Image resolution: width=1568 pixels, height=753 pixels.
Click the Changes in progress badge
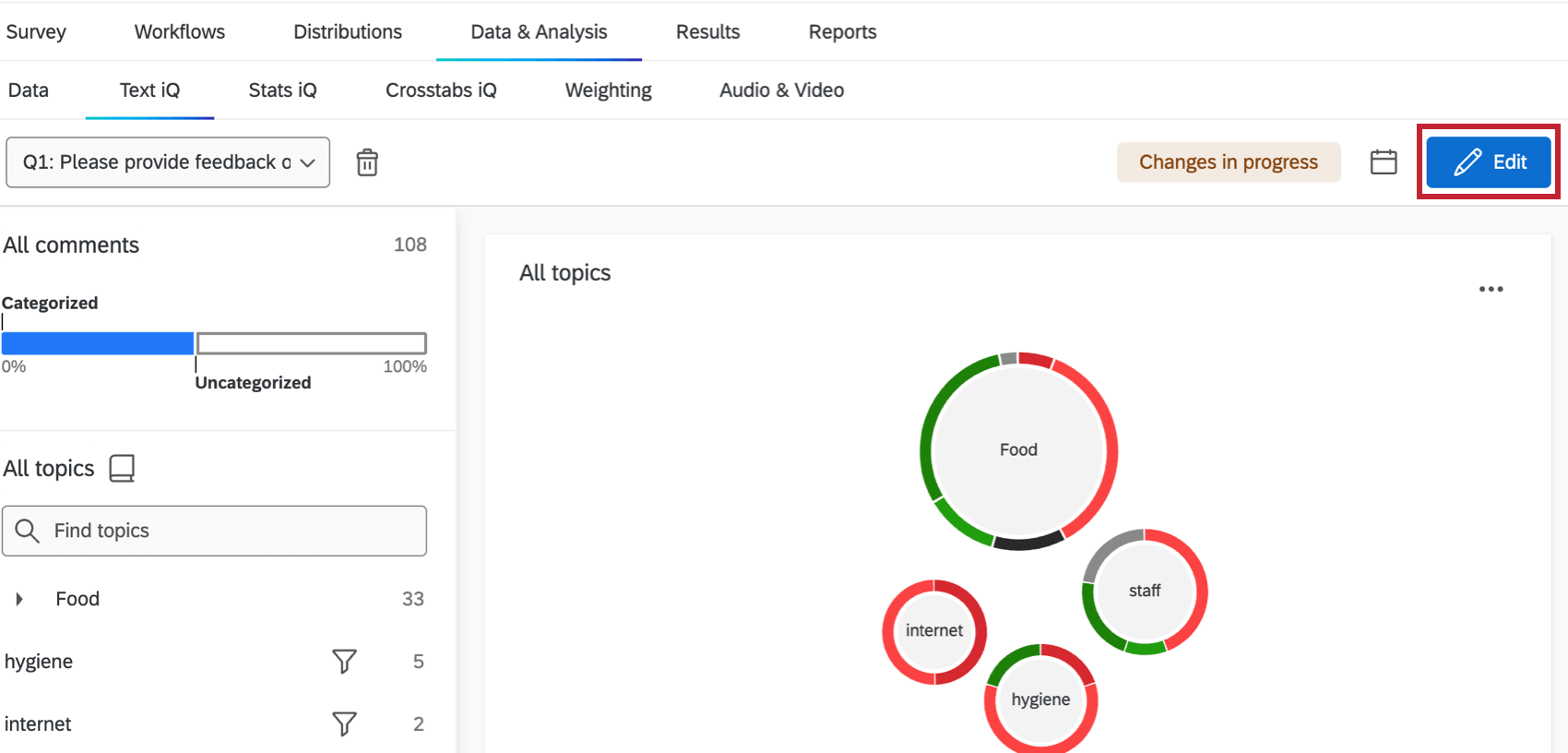1229,162
